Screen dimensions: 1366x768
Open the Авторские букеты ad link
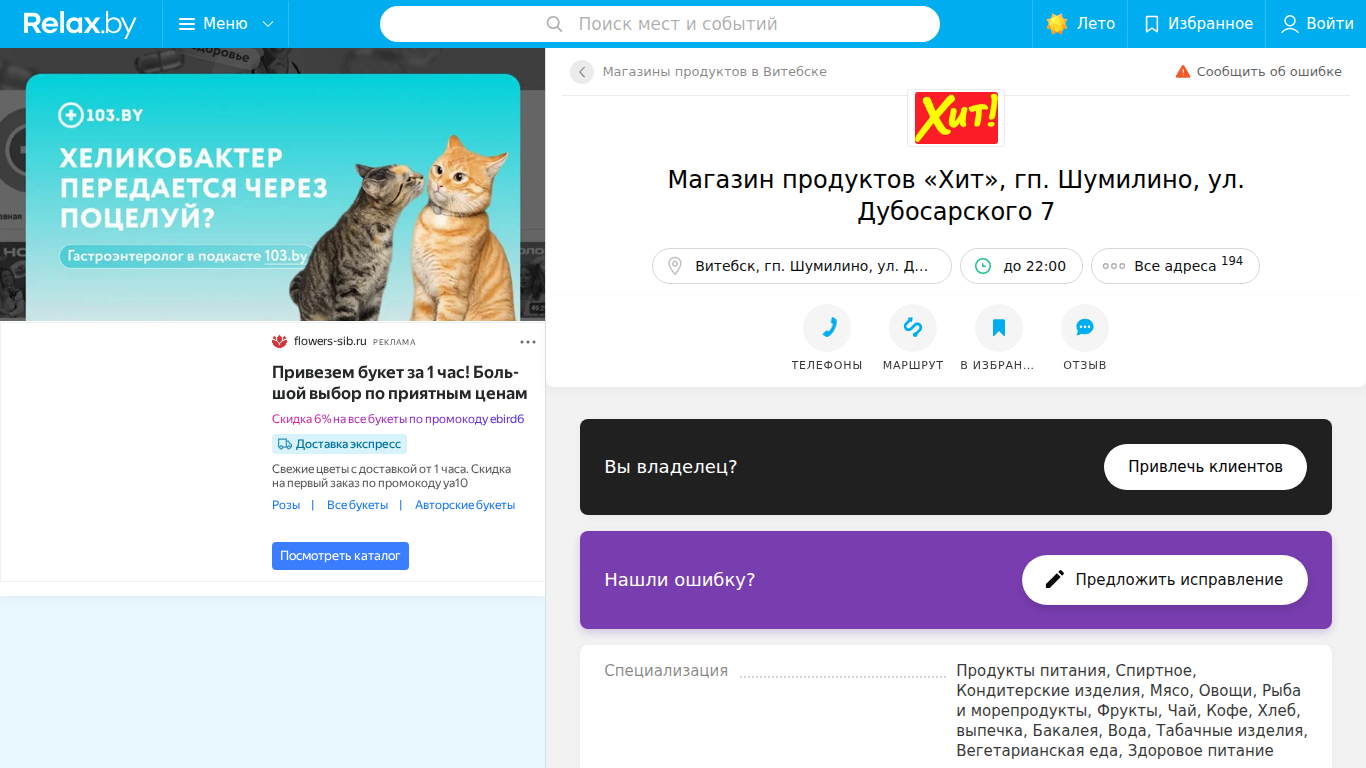465,505
